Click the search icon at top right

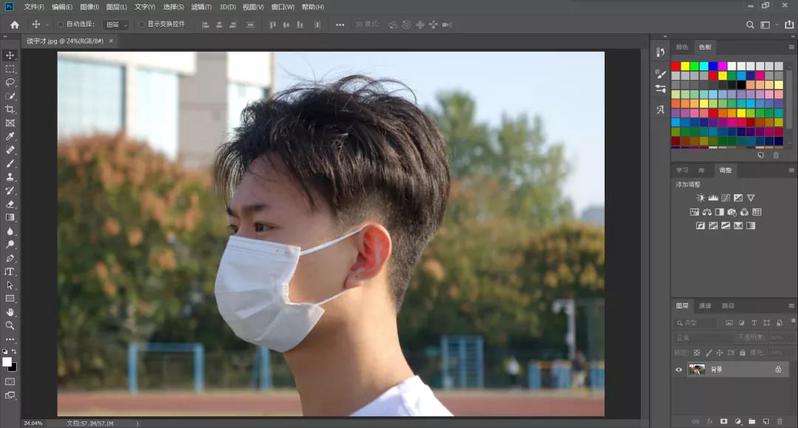(x=750, y=24)
